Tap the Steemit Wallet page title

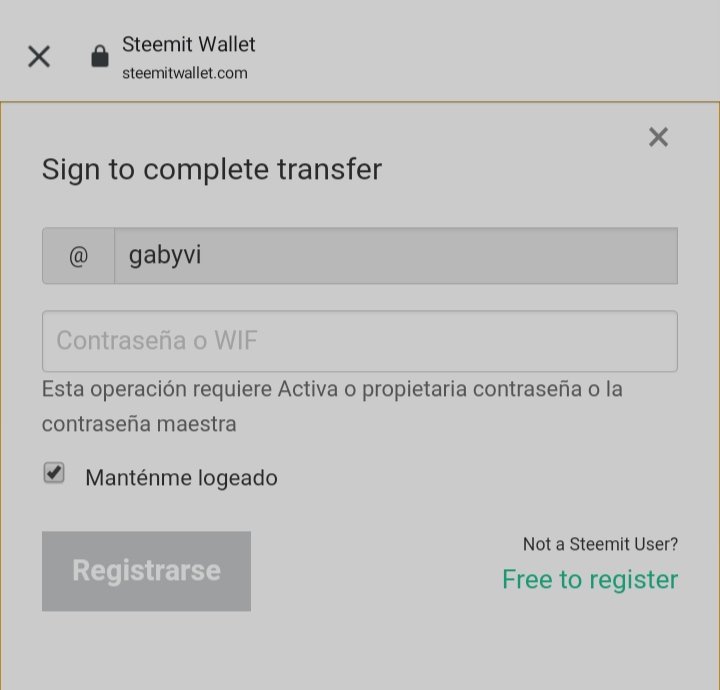(188, 45)
